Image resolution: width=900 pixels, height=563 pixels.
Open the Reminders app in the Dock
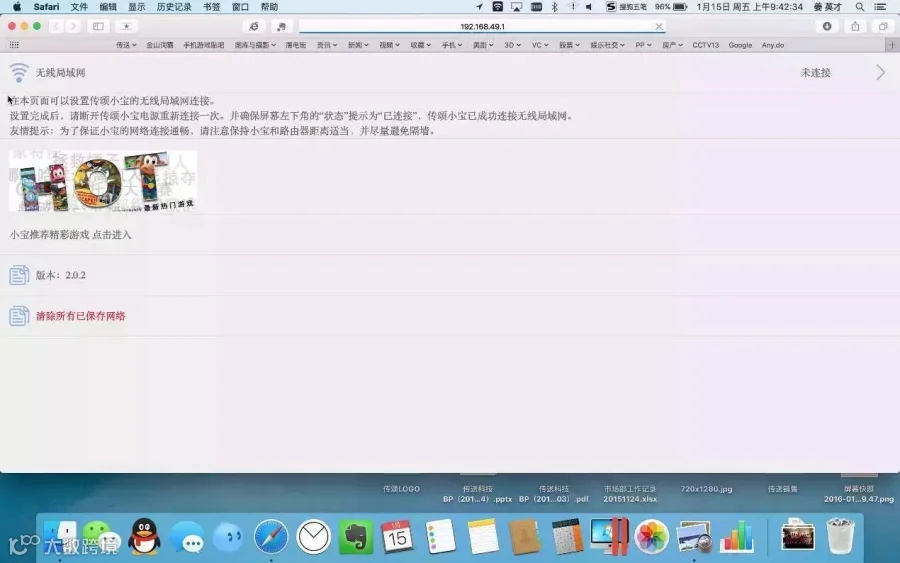[440, 537]
